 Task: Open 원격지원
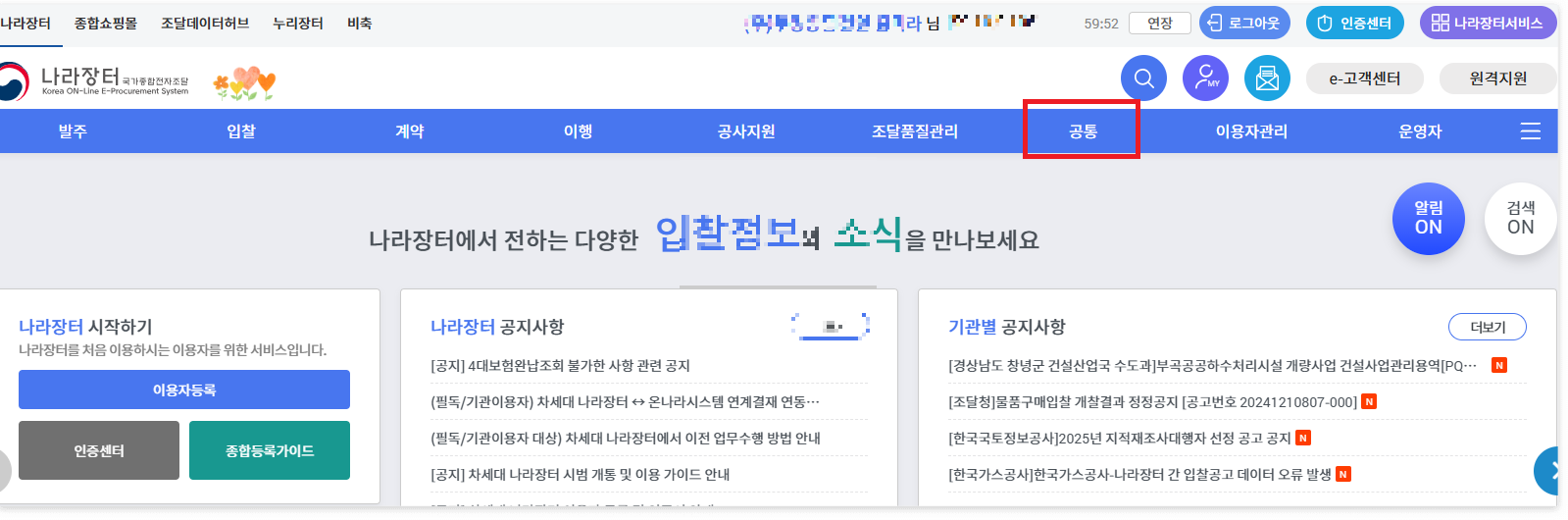[x=1497, y=78]
